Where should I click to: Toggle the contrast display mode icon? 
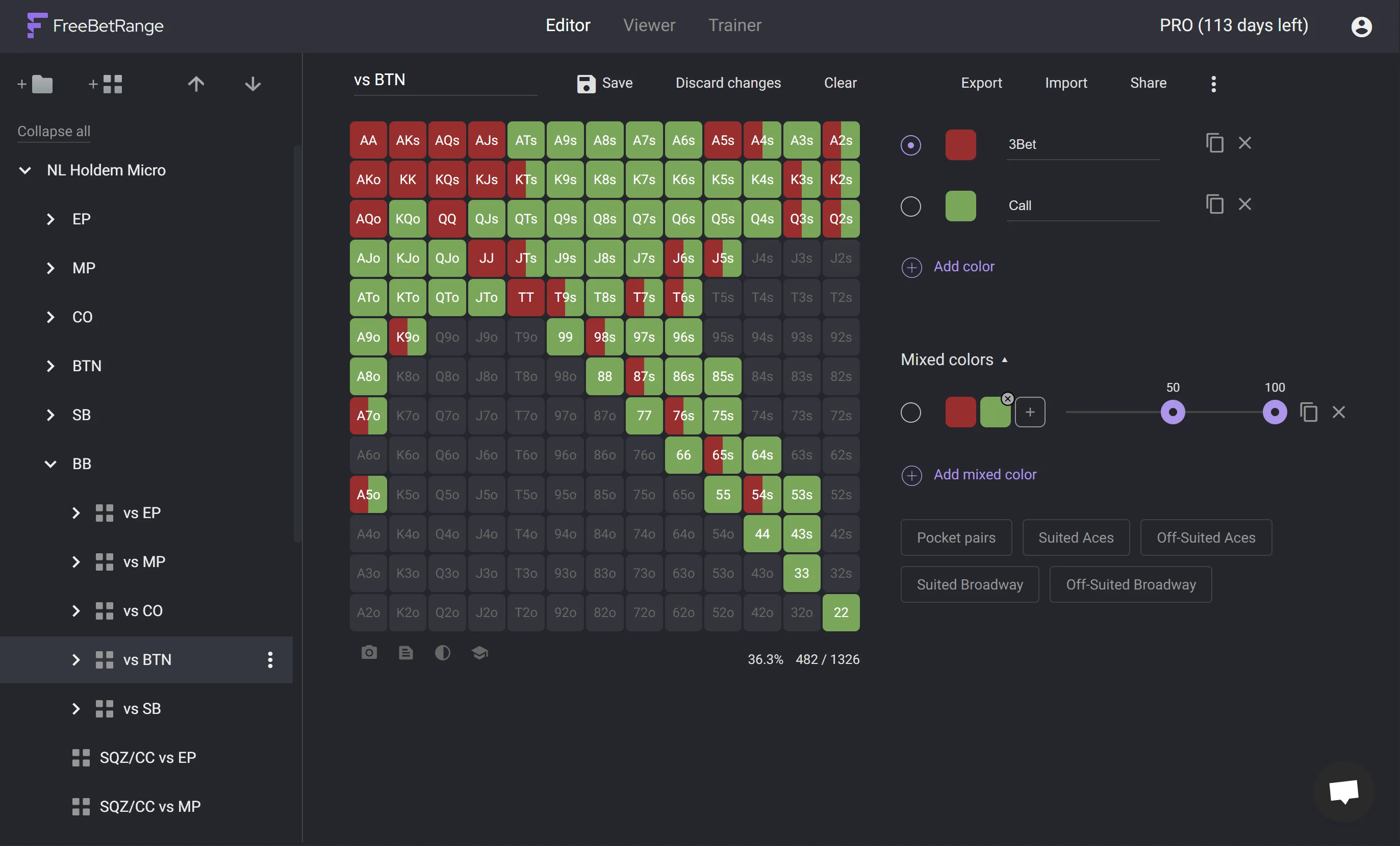point(443,653)
